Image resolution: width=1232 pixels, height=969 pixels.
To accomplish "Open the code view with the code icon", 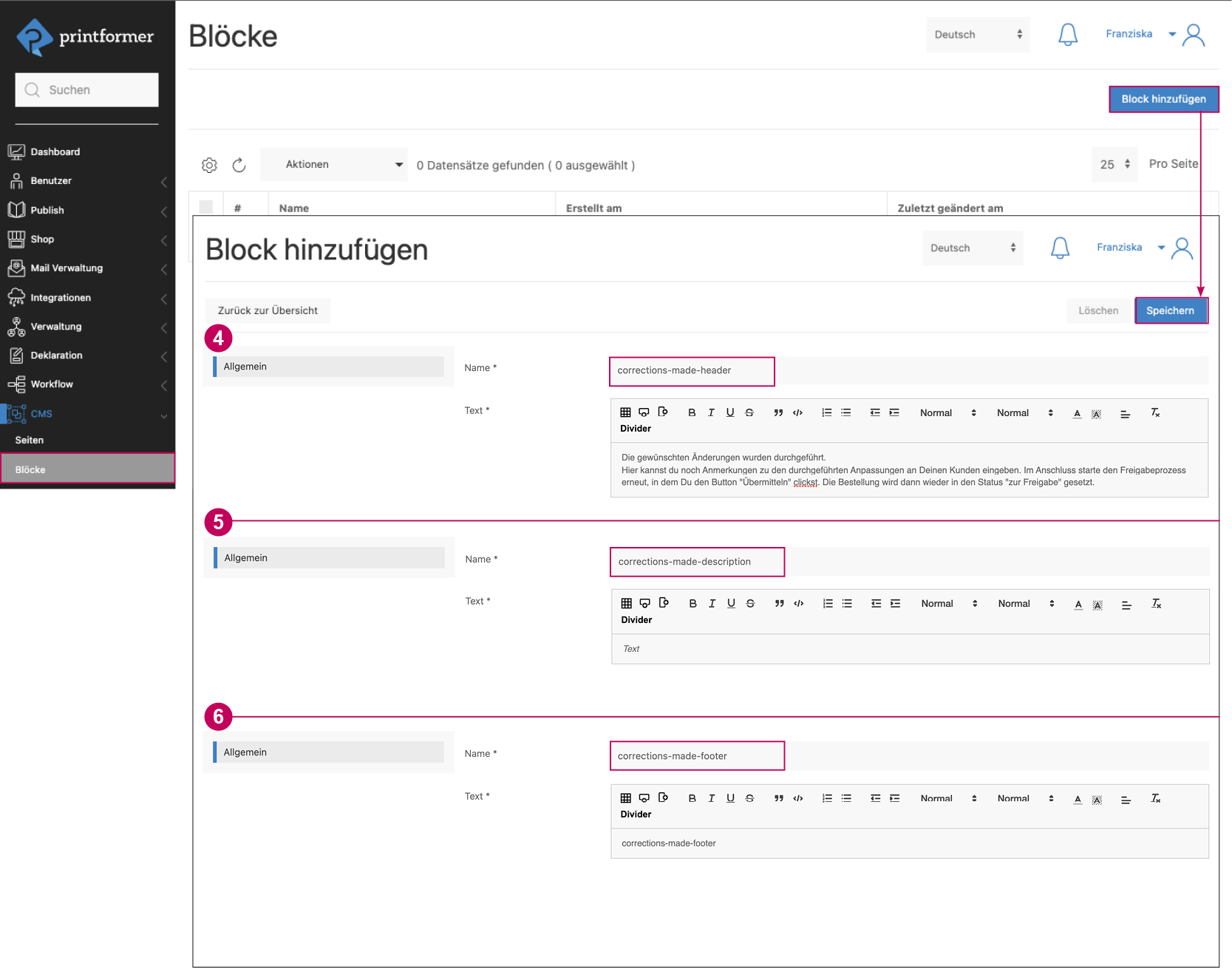I will (x=797, y=412).
